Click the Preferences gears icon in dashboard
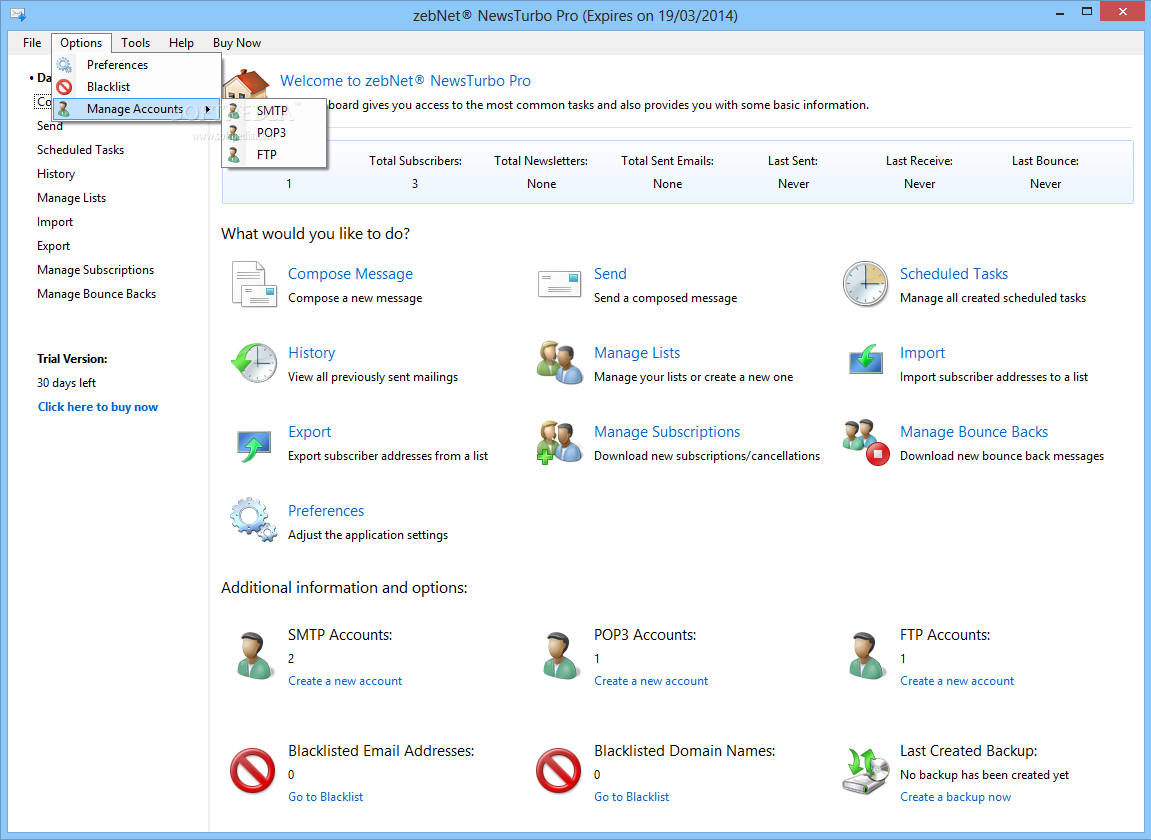 [254, 521]
